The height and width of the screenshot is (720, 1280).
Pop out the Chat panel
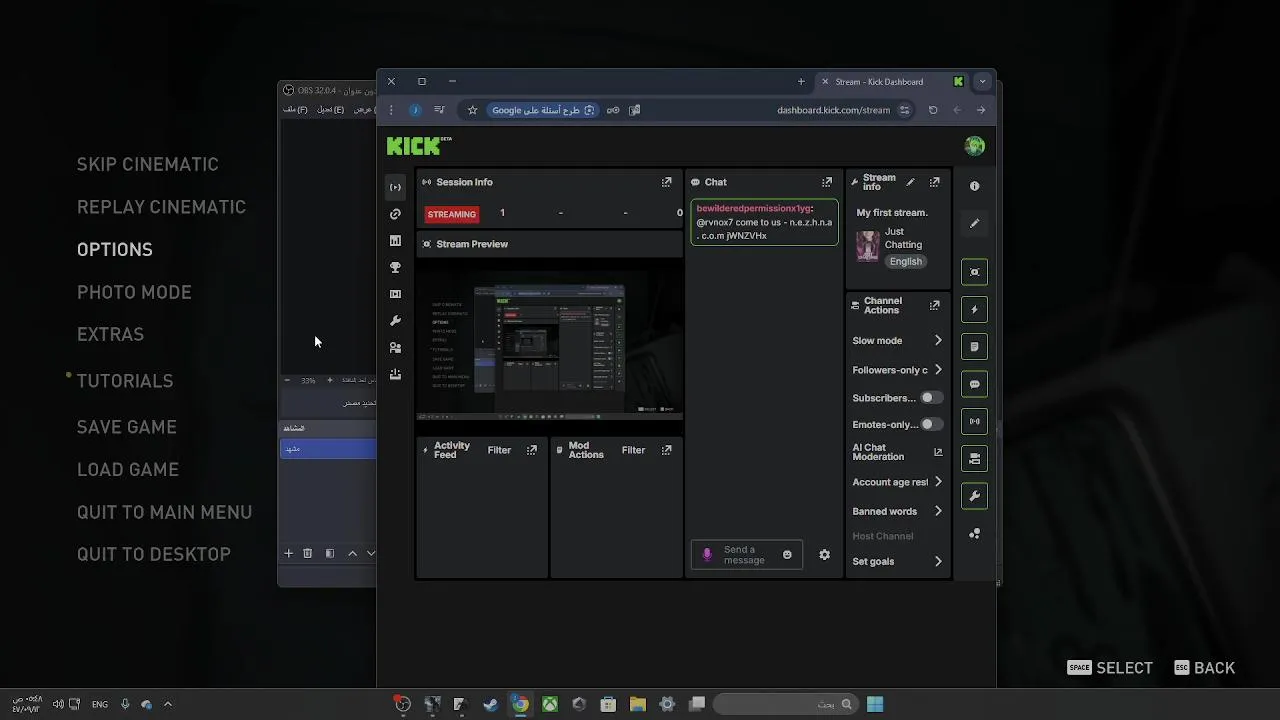point(827,182)
